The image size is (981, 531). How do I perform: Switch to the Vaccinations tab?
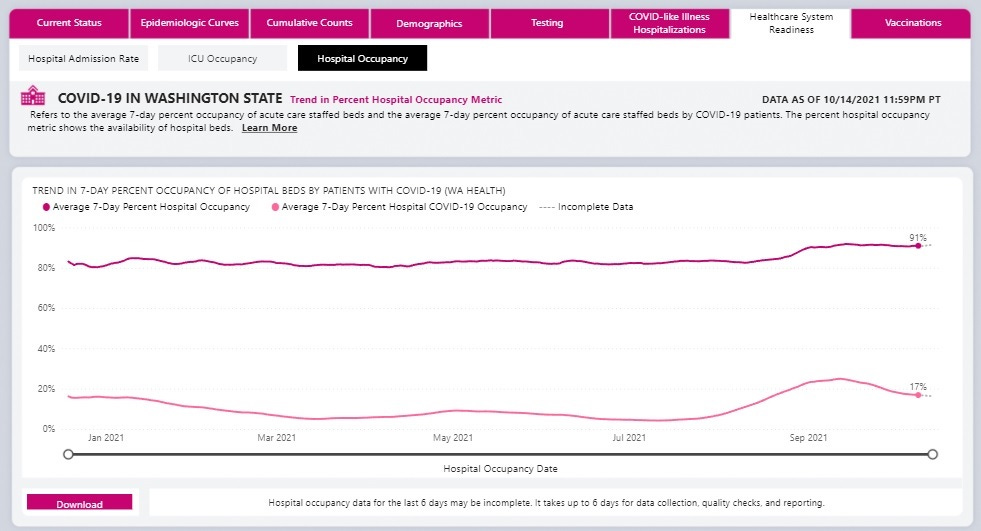pos(912,23)
